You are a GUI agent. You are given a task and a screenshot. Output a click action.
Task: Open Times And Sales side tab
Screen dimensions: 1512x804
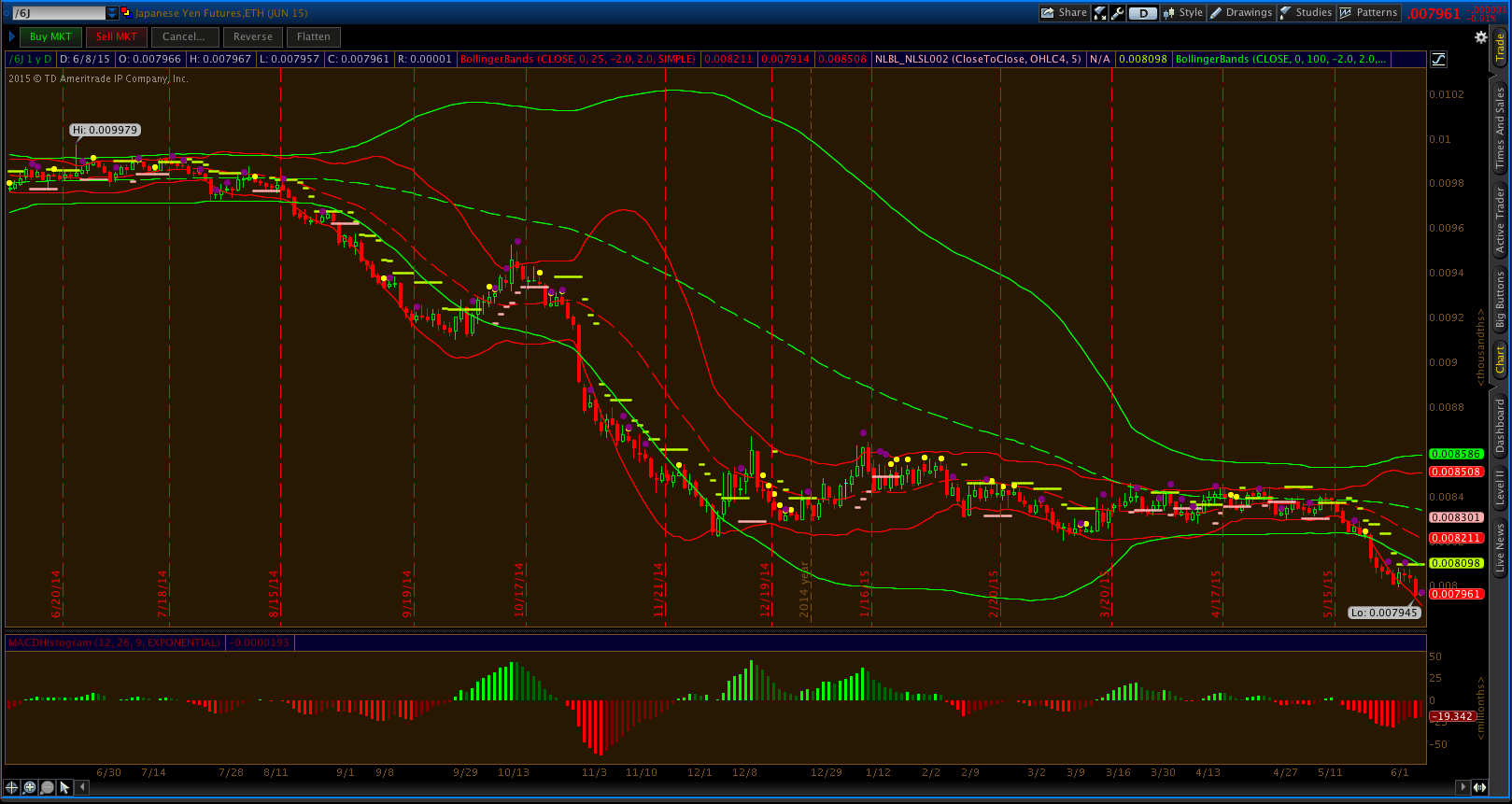point(1501,128)
